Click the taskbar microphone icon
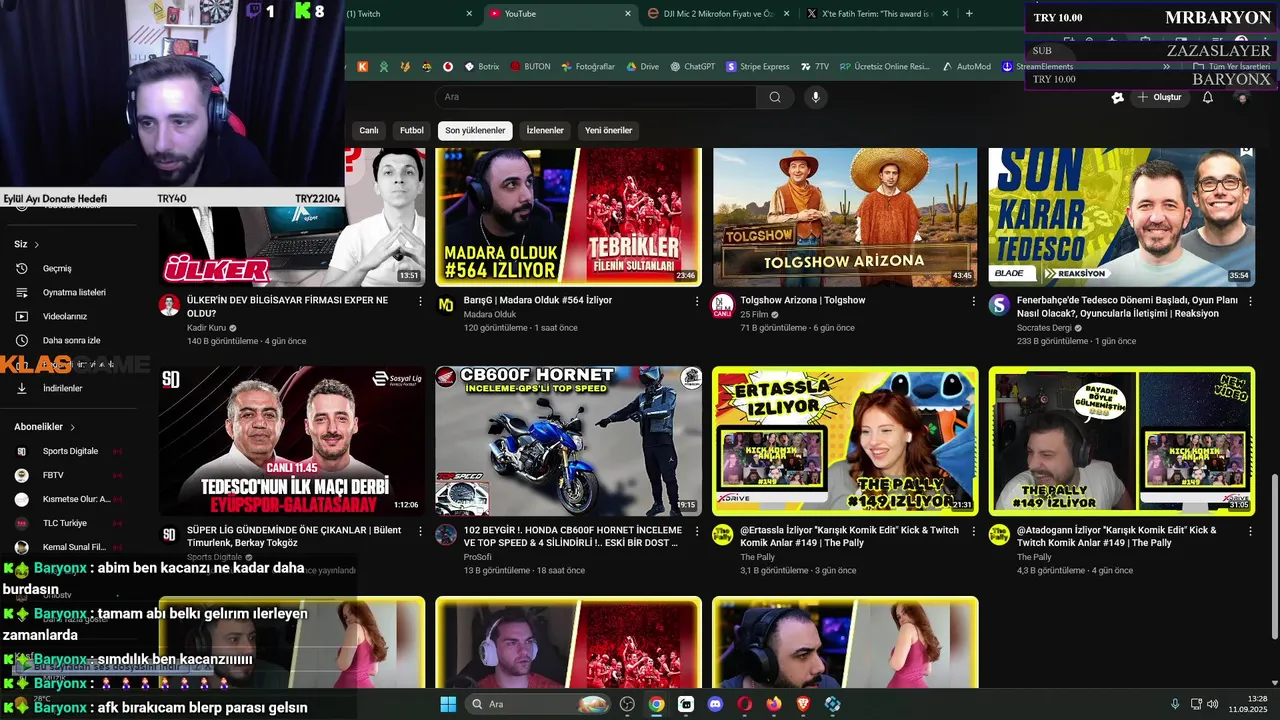Viewport: 1280px width, 720px height. (x=1175, y=704)
